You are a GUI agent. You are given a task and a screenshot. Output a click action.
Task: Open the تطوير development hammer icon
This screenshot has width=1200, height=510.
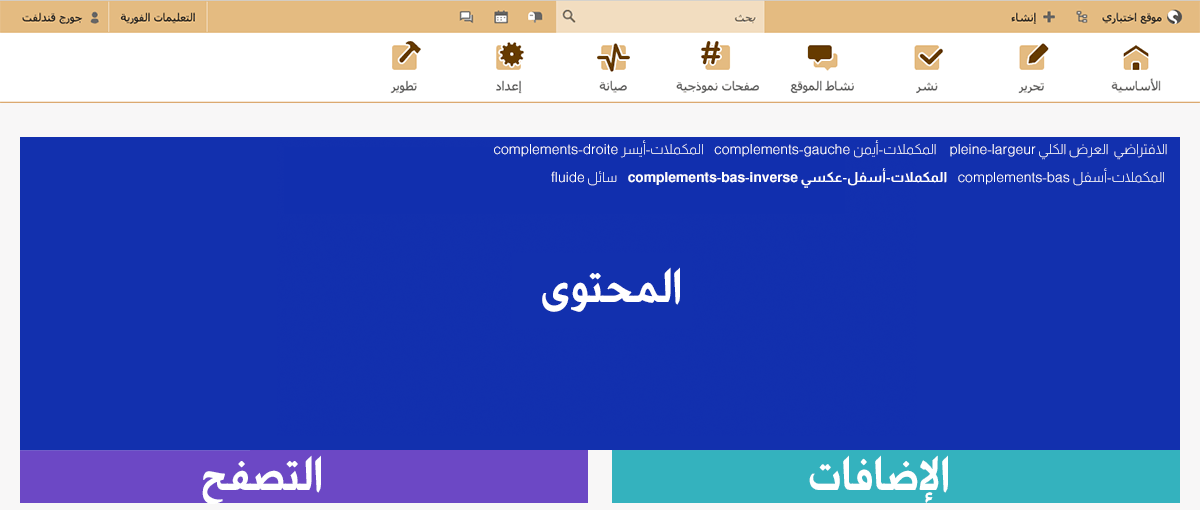405,58
